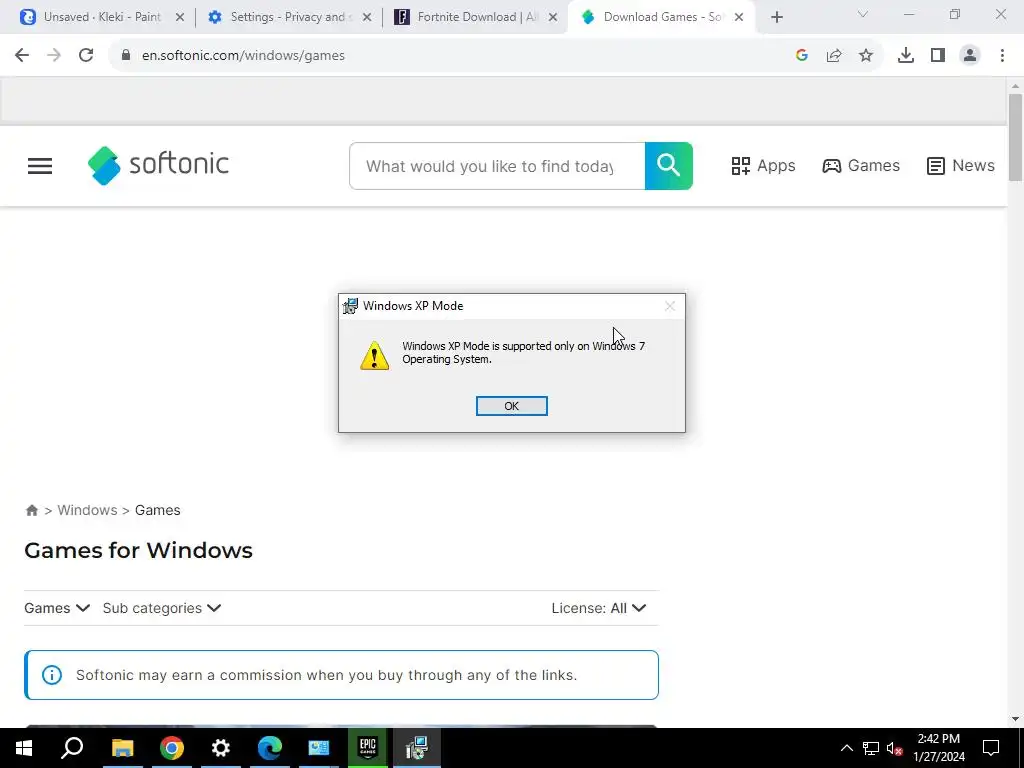
Task: Open the License: All dropdown
Action: (x=599, y=608)
